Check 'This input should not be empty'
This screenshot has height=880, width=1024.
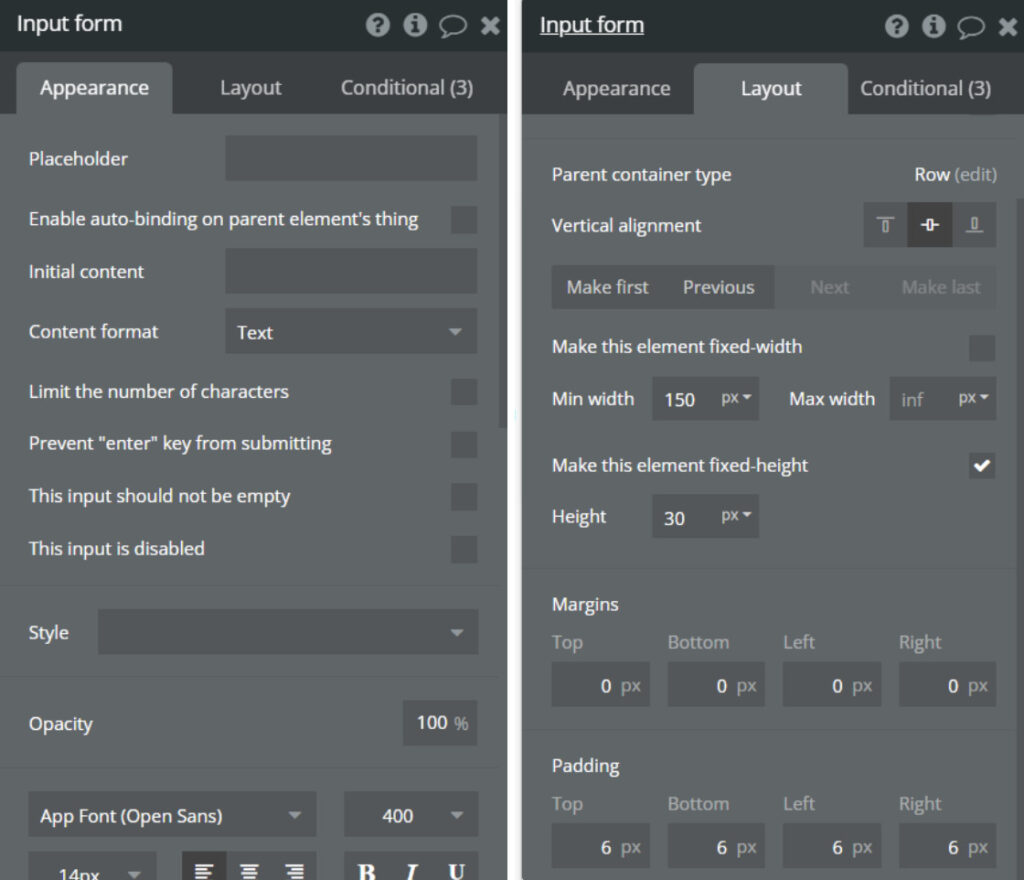463,497
